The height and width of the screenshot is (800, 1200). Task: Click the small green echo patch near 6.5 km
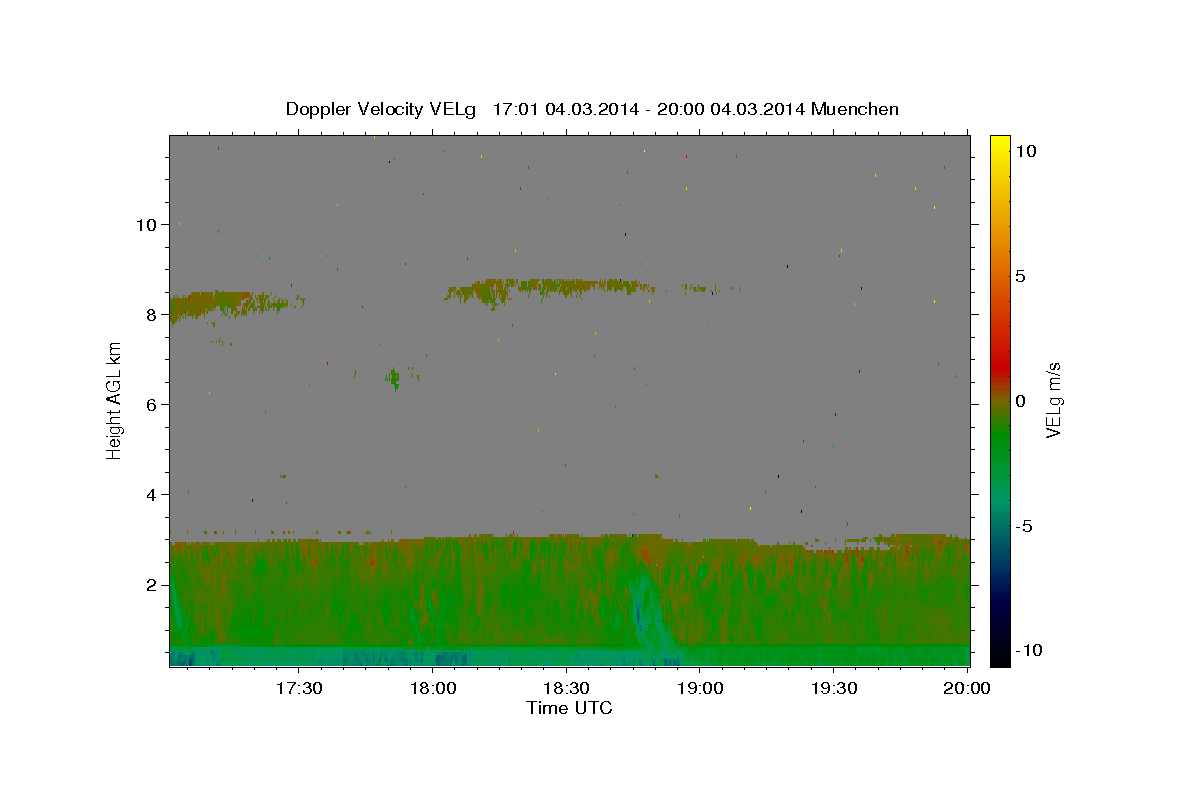click(x=394, y=378)
